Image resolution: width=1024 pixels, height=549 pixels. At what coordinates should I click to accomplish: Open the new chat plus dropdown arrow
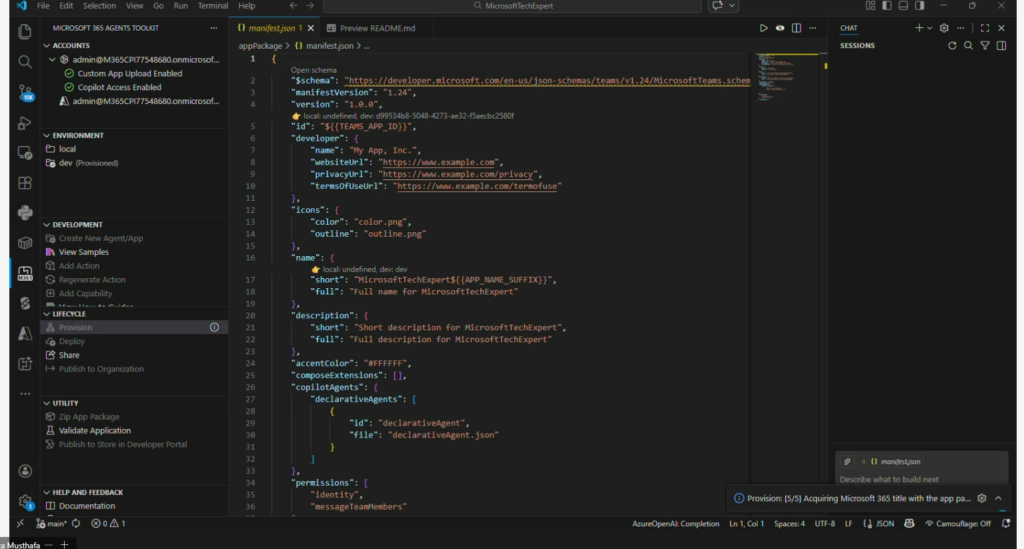click(930, 28)
